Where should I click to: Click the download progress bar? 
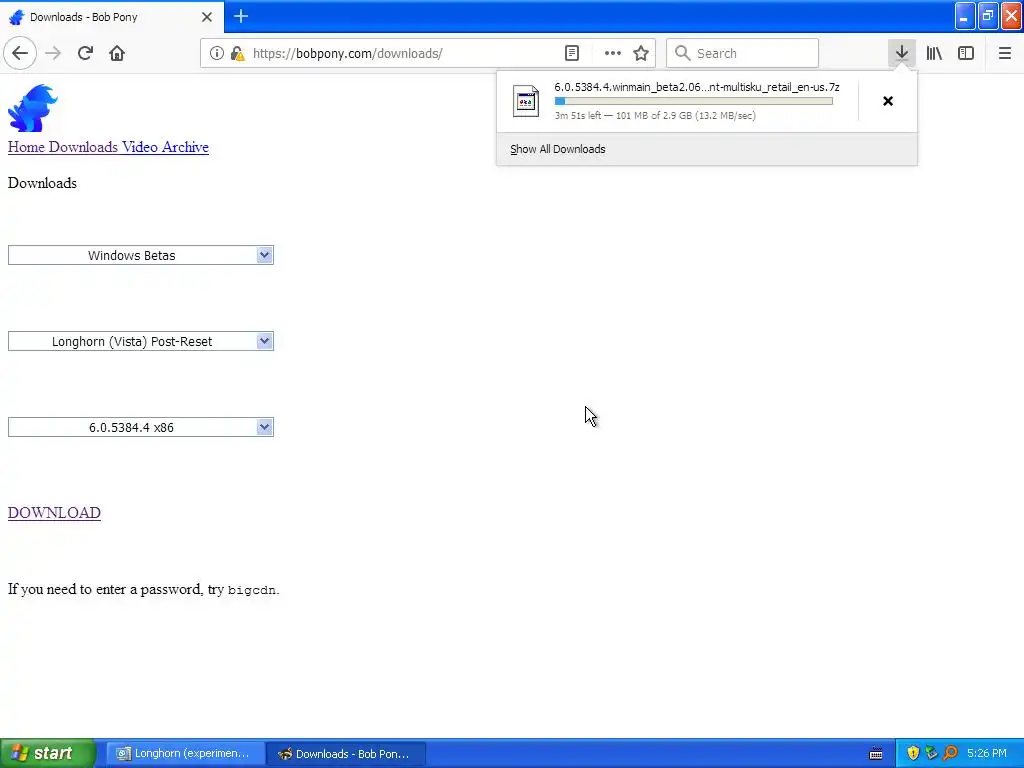[694, 101]
